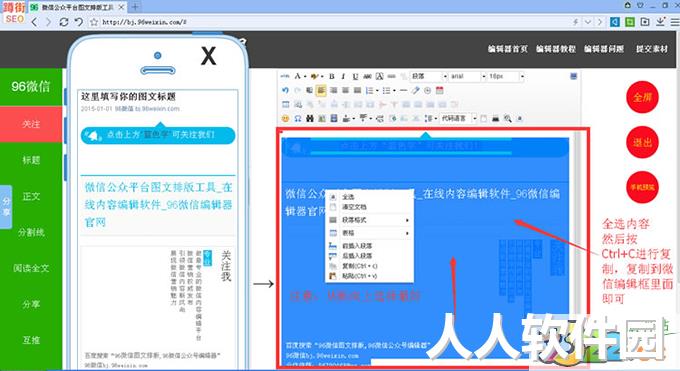
Task: Click the red 全屏 round button
Action: 642,97
